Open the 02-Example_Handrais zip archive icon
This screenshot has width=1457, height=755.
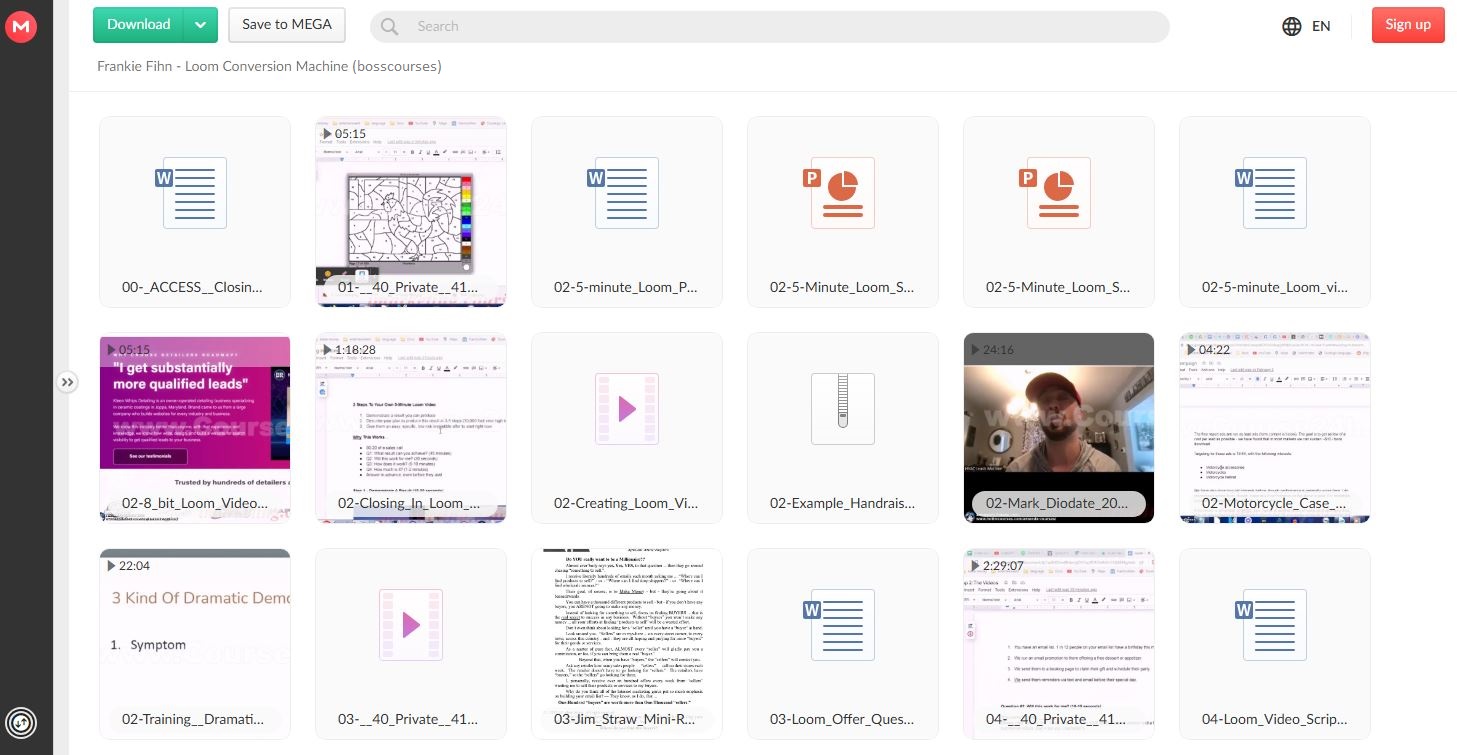pyautogui.click(x=843, y=408)
